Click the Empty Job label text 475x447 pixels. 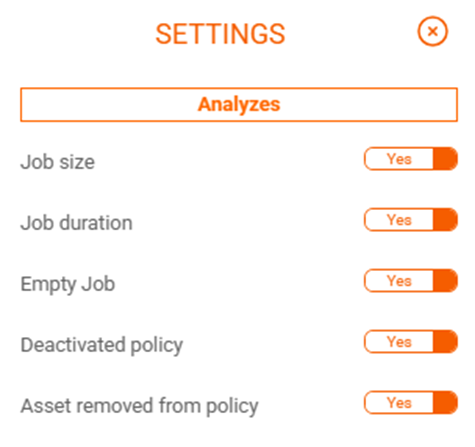click(x=68, y=284)
